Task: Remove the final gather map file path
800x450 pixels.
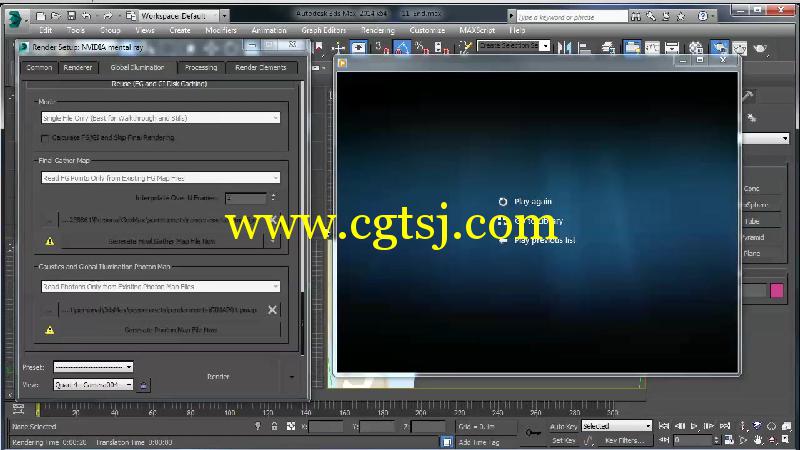Action: point(272,220)
